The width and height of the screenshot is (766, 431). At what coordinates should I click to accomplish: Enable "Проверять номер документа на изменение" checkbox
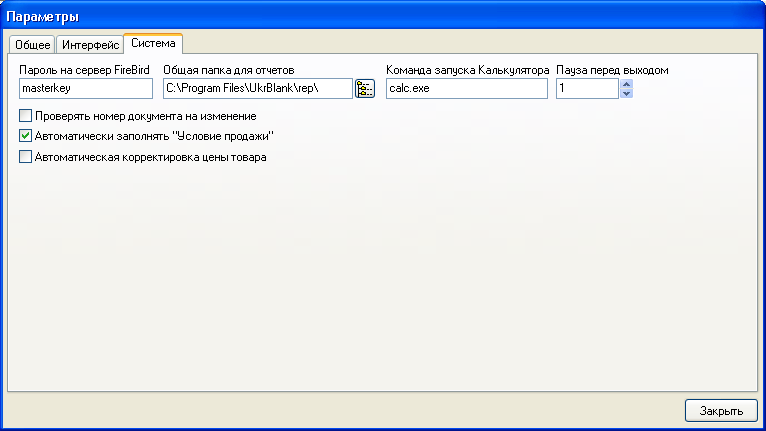pos(26,117)
